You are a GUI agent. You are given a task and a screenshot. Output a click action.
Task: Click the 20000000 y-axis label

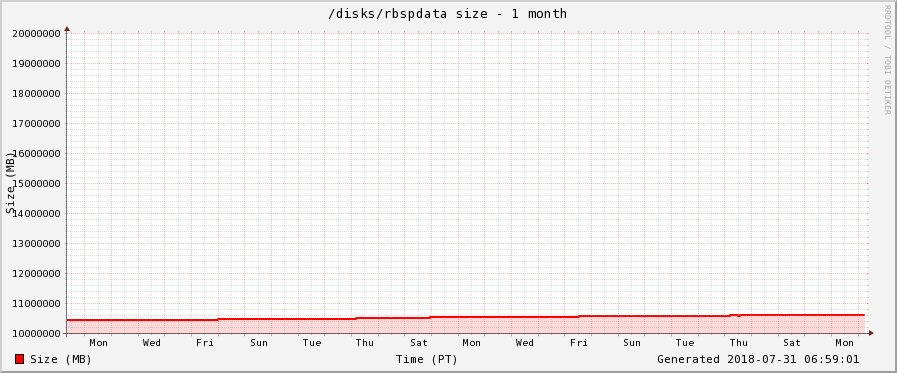point(37,33)
